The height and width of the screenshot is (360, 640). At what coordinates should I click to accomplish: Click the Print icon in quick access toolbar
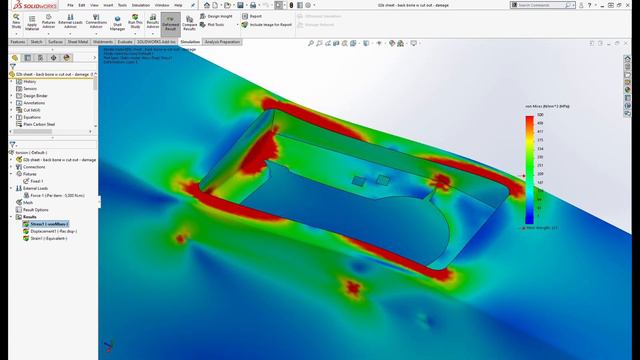coord(253,5)
